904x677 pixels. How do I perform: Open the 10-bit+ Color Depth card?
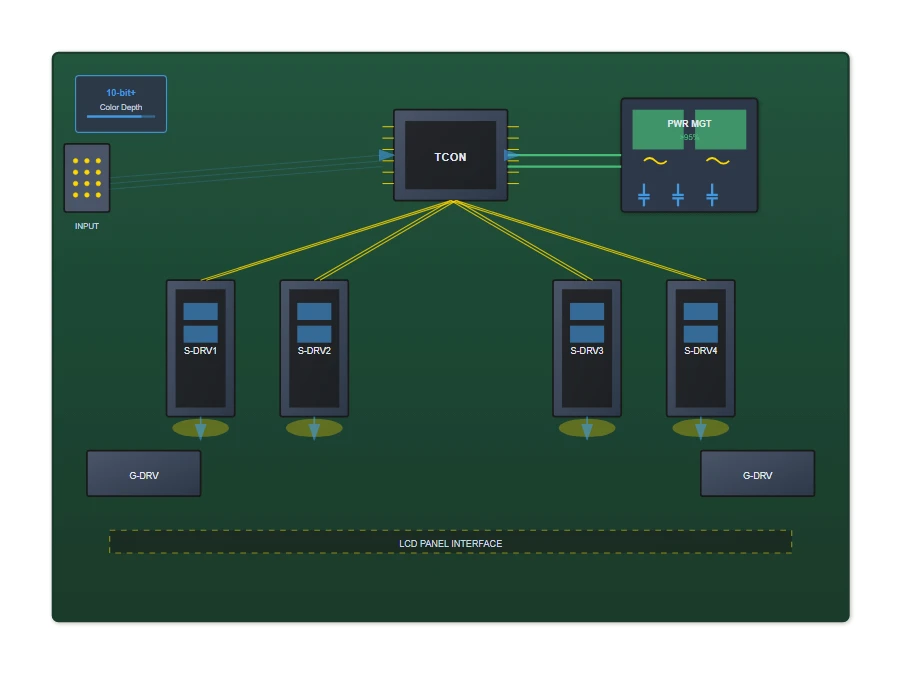(x=120, y=104)
